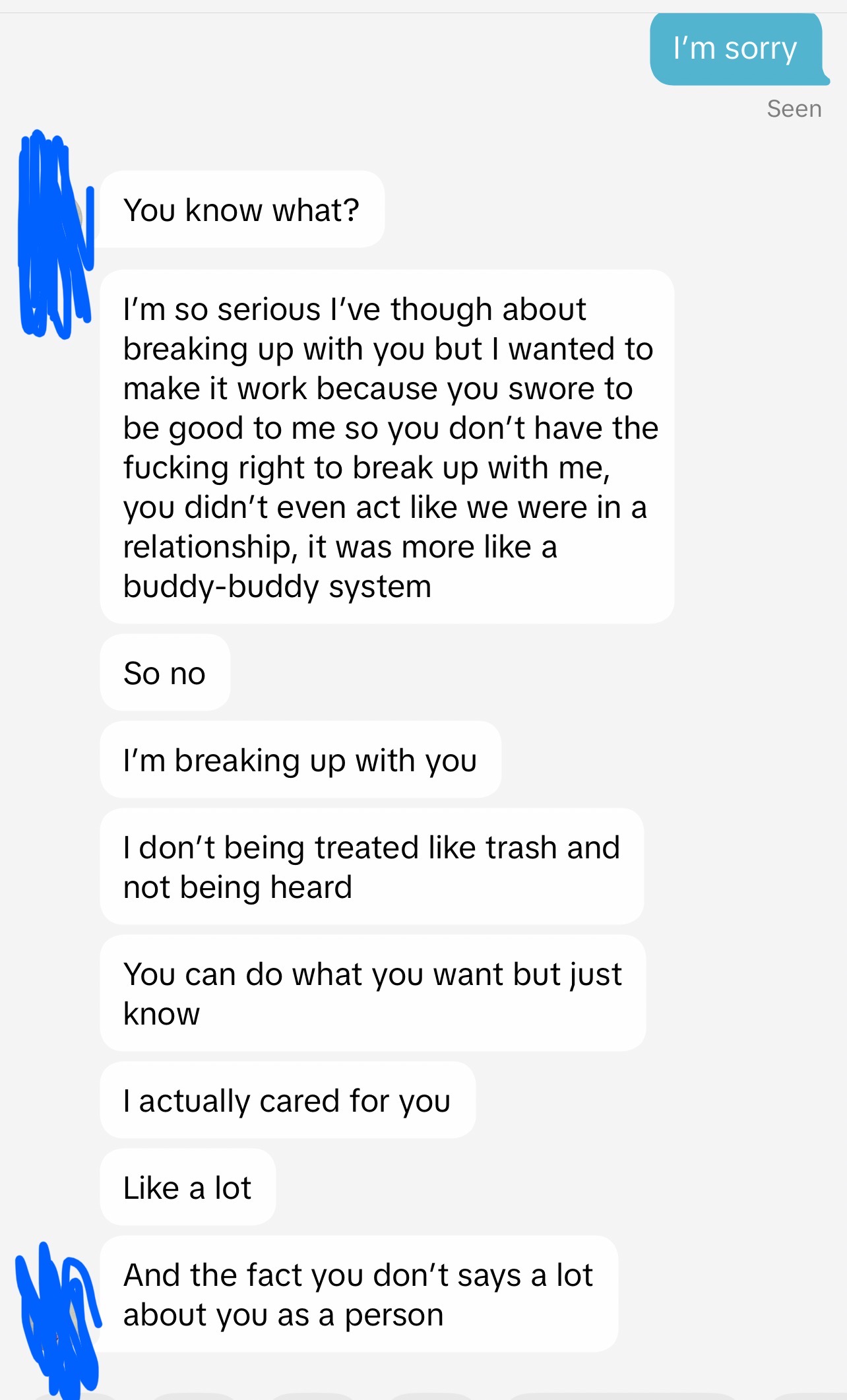Tap the "You can do what you want" message
847x1400 pixels.
(373, 993)
